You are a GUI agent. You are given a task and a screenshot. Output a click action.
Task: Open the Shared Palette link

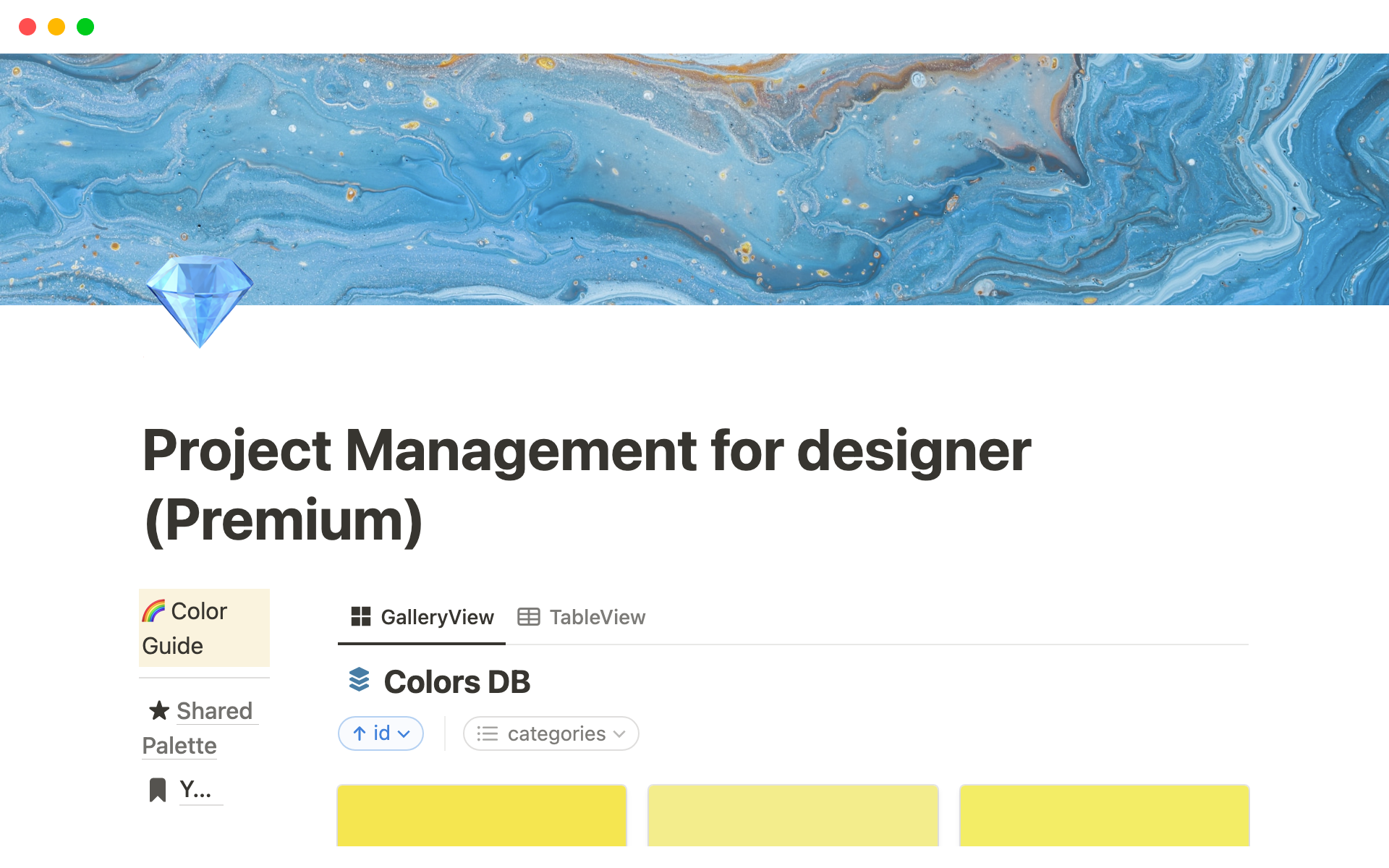click(x=214, y=711)
